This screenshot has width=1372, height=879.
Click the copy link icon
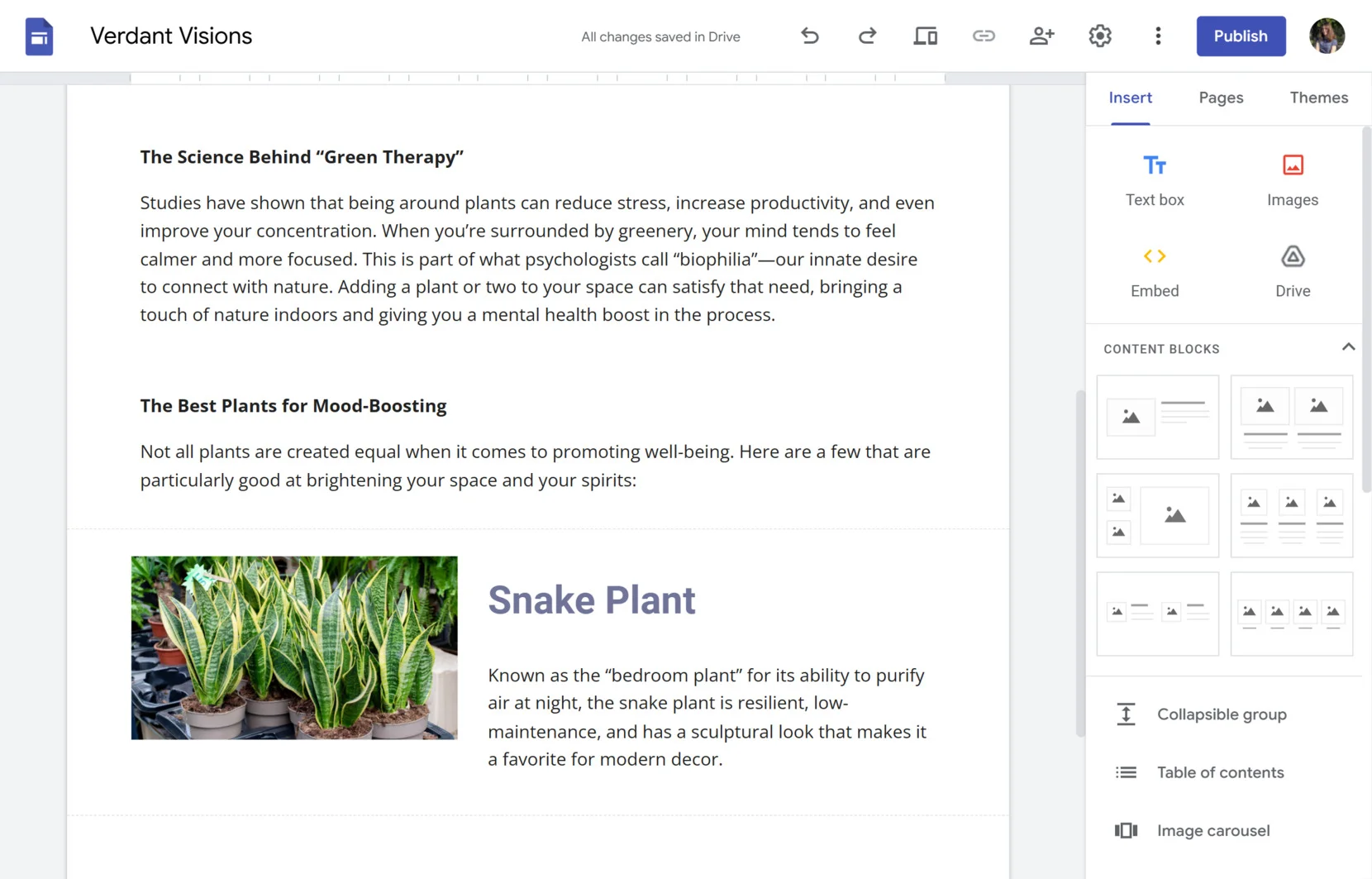coord(984,36)
